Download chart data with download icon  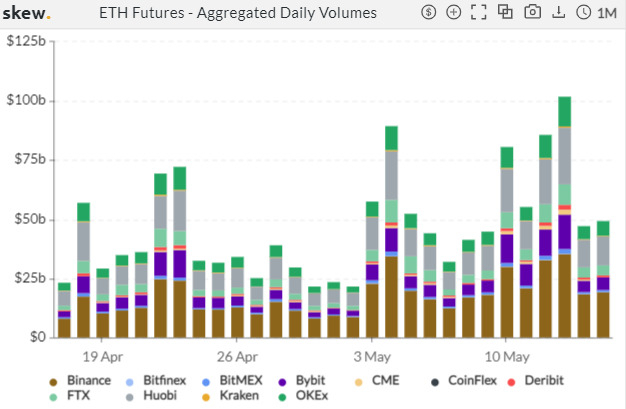point(559,12)
